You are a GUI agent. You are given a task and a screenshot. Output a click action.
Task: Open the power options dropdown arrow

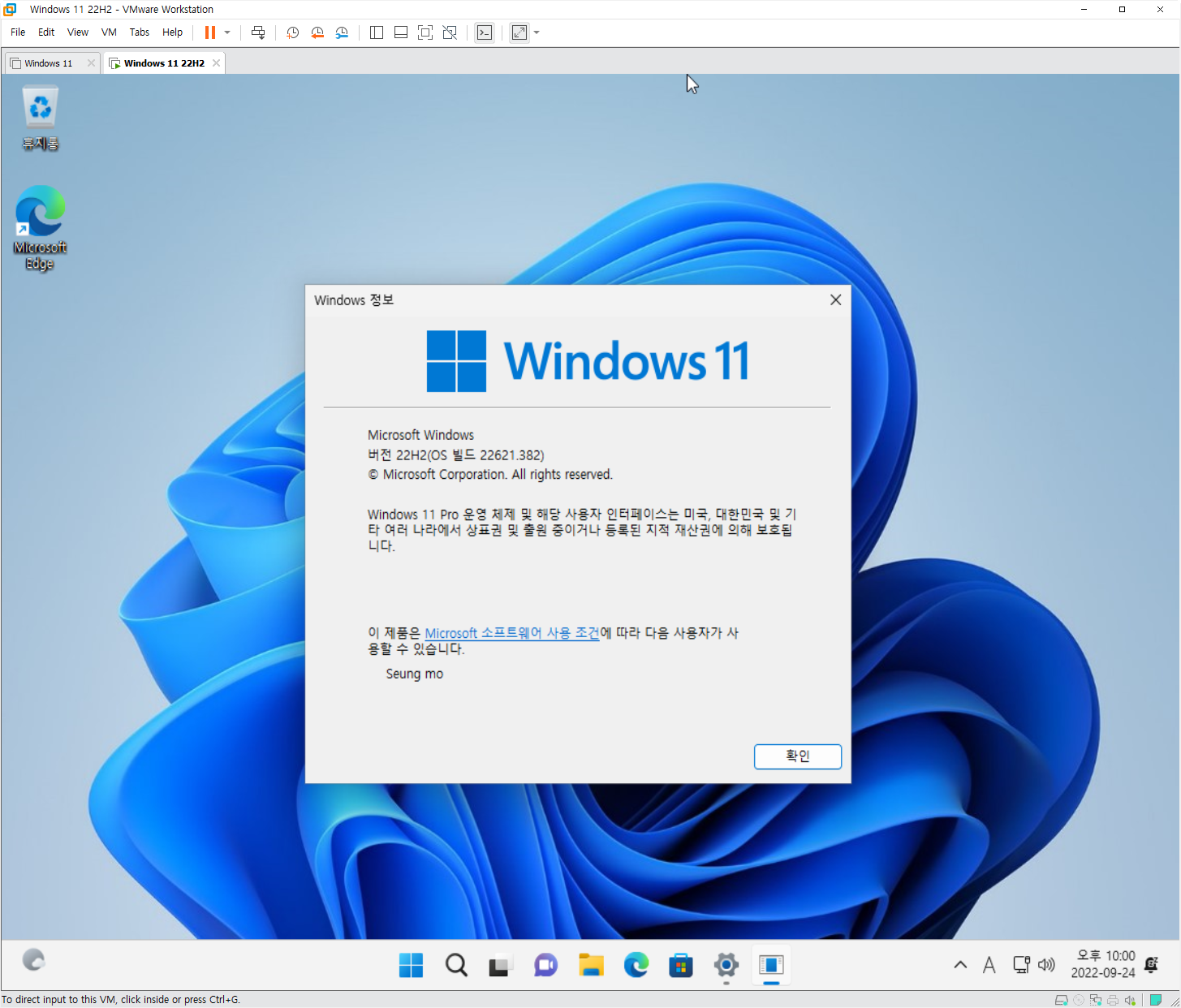[227, 32]
